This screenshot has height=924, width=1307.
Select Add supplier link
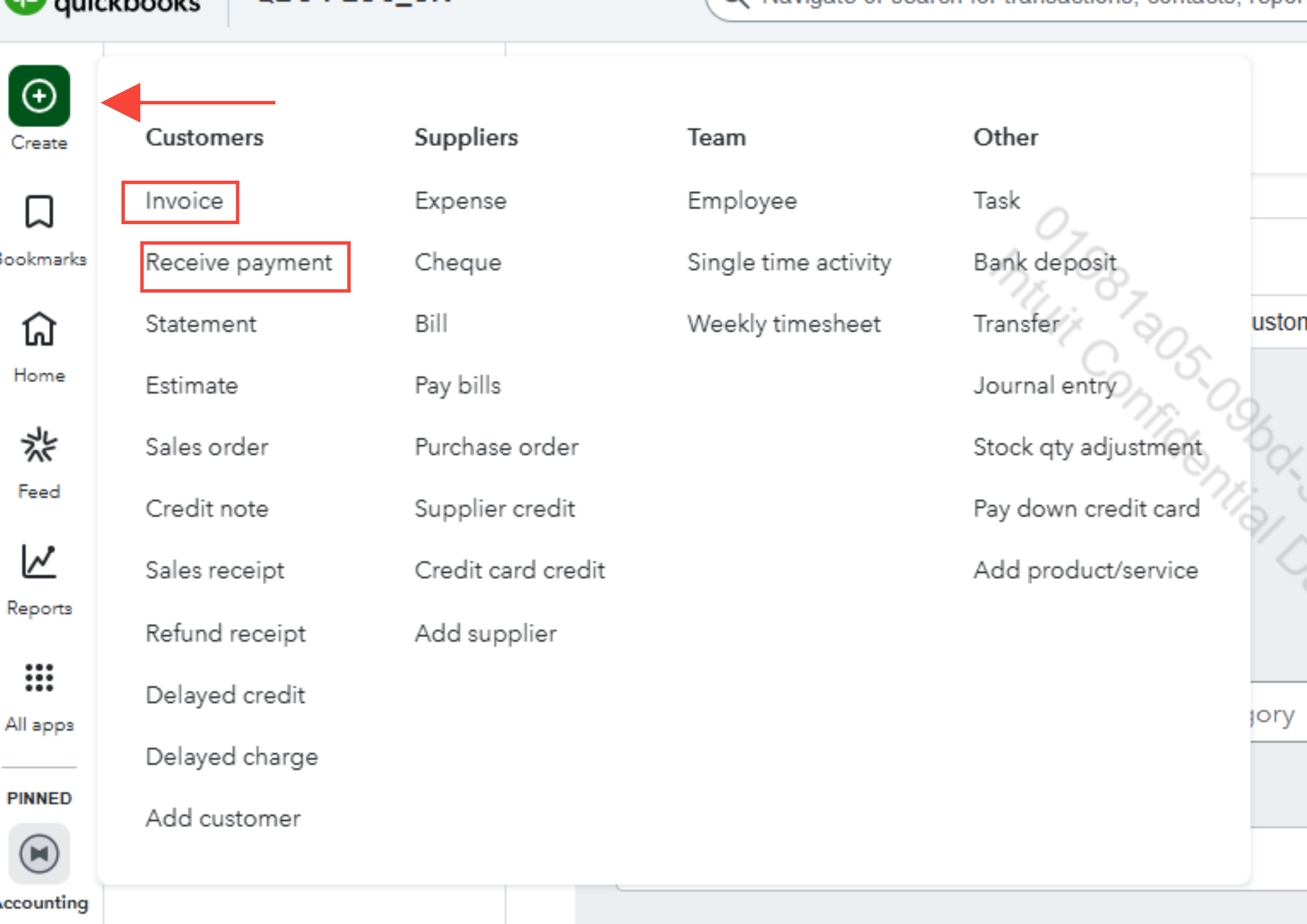pos(485,634)
